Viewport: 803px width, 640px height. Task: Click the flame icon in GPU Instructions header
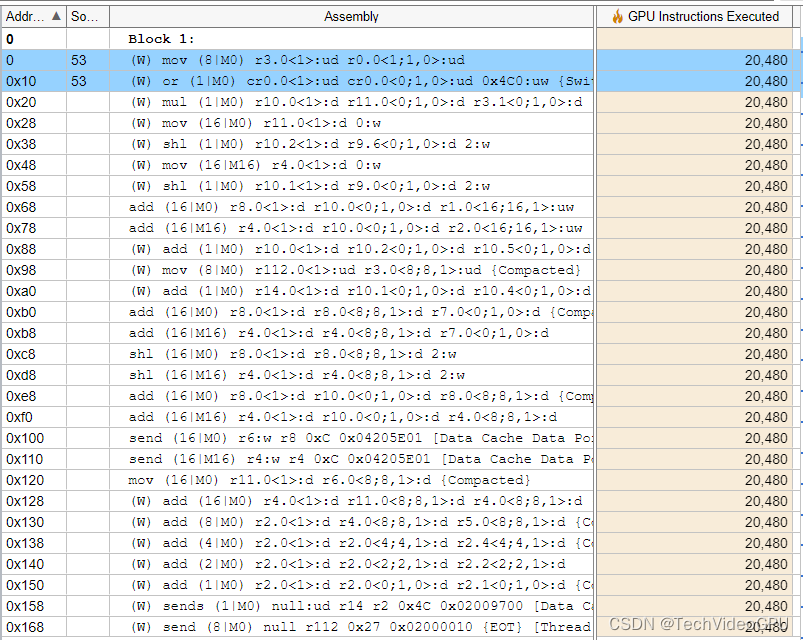617,16
